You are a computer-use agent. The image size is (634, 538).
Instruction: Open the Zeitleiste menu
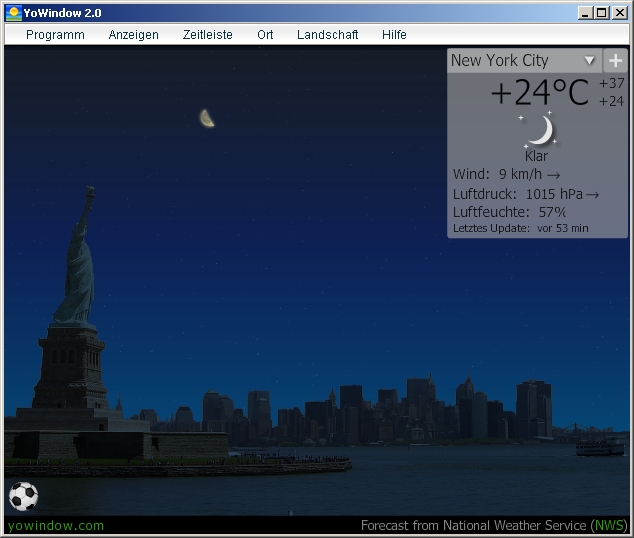click(x=207, y=35)
